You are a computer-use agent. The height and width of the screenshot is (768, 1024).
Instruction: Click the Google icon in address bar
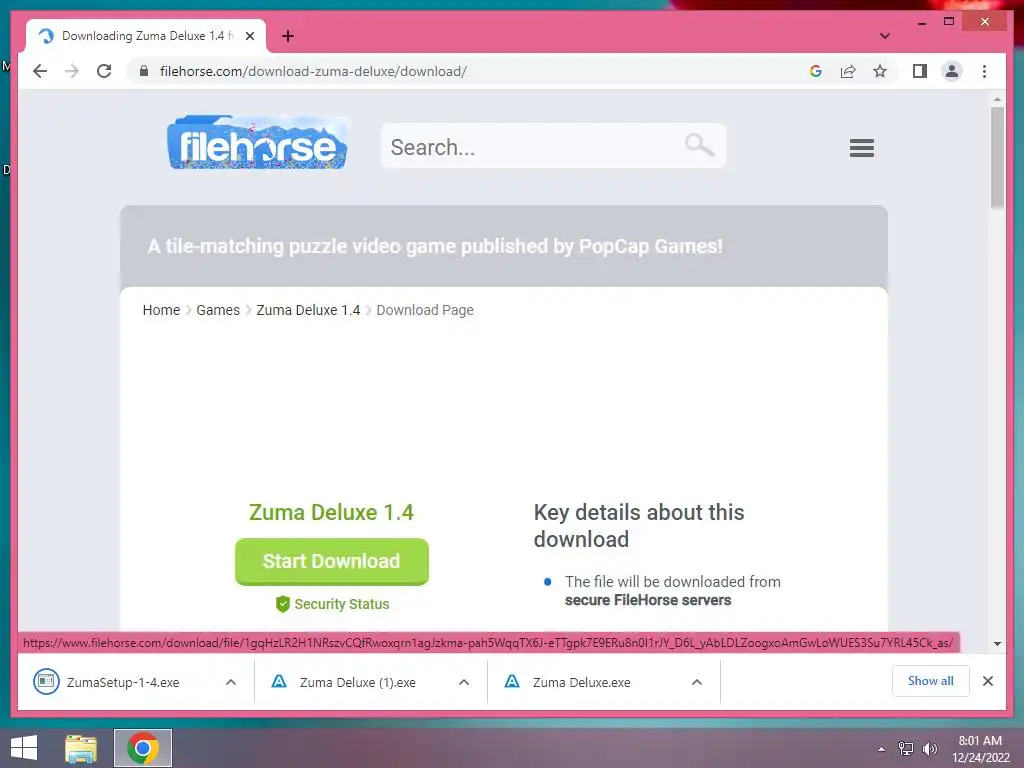816,71
